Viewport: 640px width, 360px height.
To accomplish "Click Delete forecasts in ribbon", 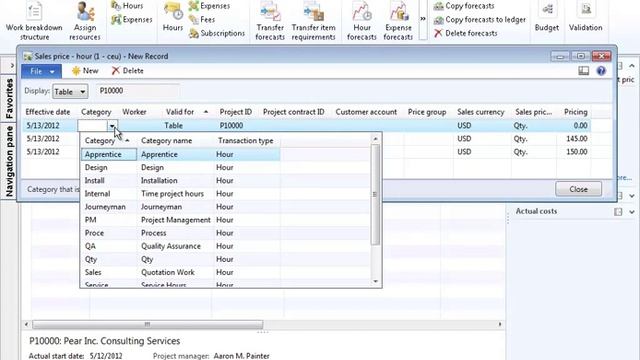I will [x=466, y=33].
